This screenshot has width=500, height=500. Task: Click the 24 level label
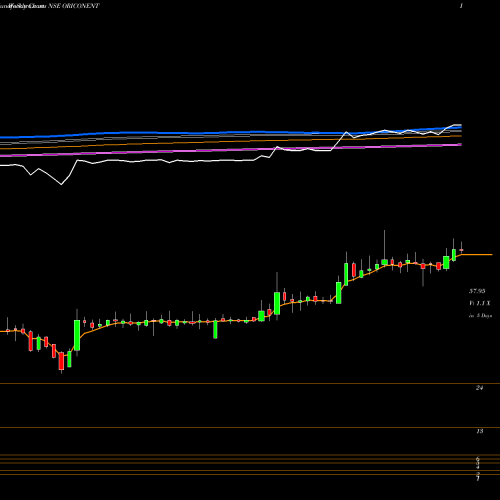click(479, 388)
